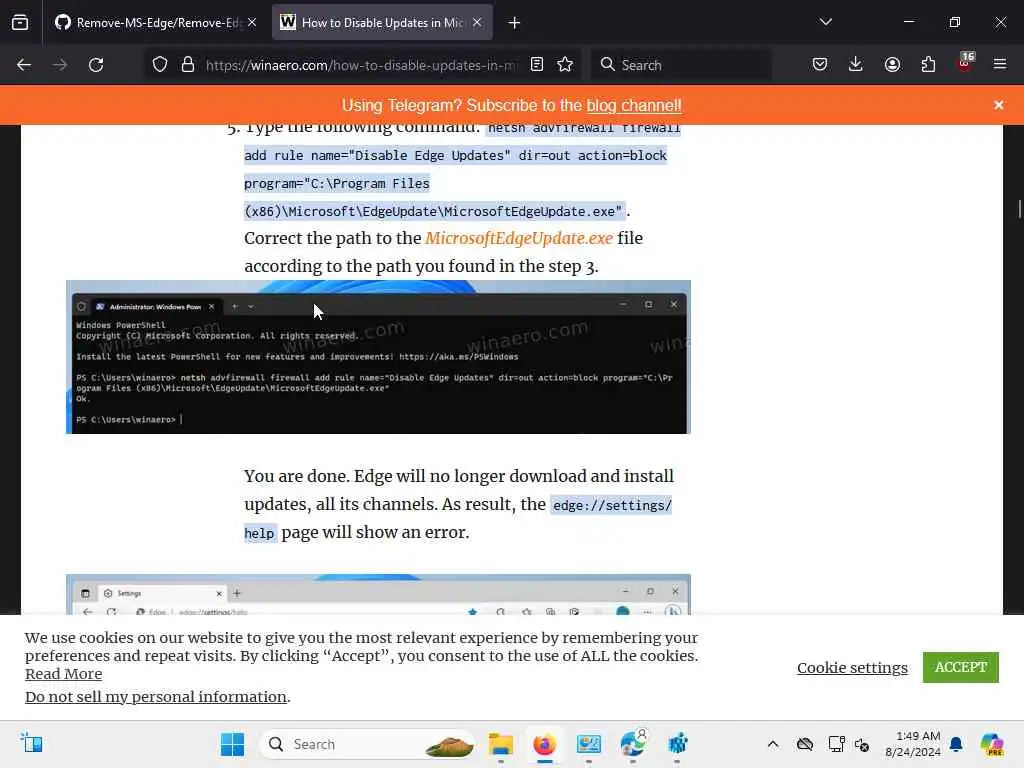Show hidden system tray icons chevron
Viewport: 1024px width, 768px height.
(x=773, y=744)
